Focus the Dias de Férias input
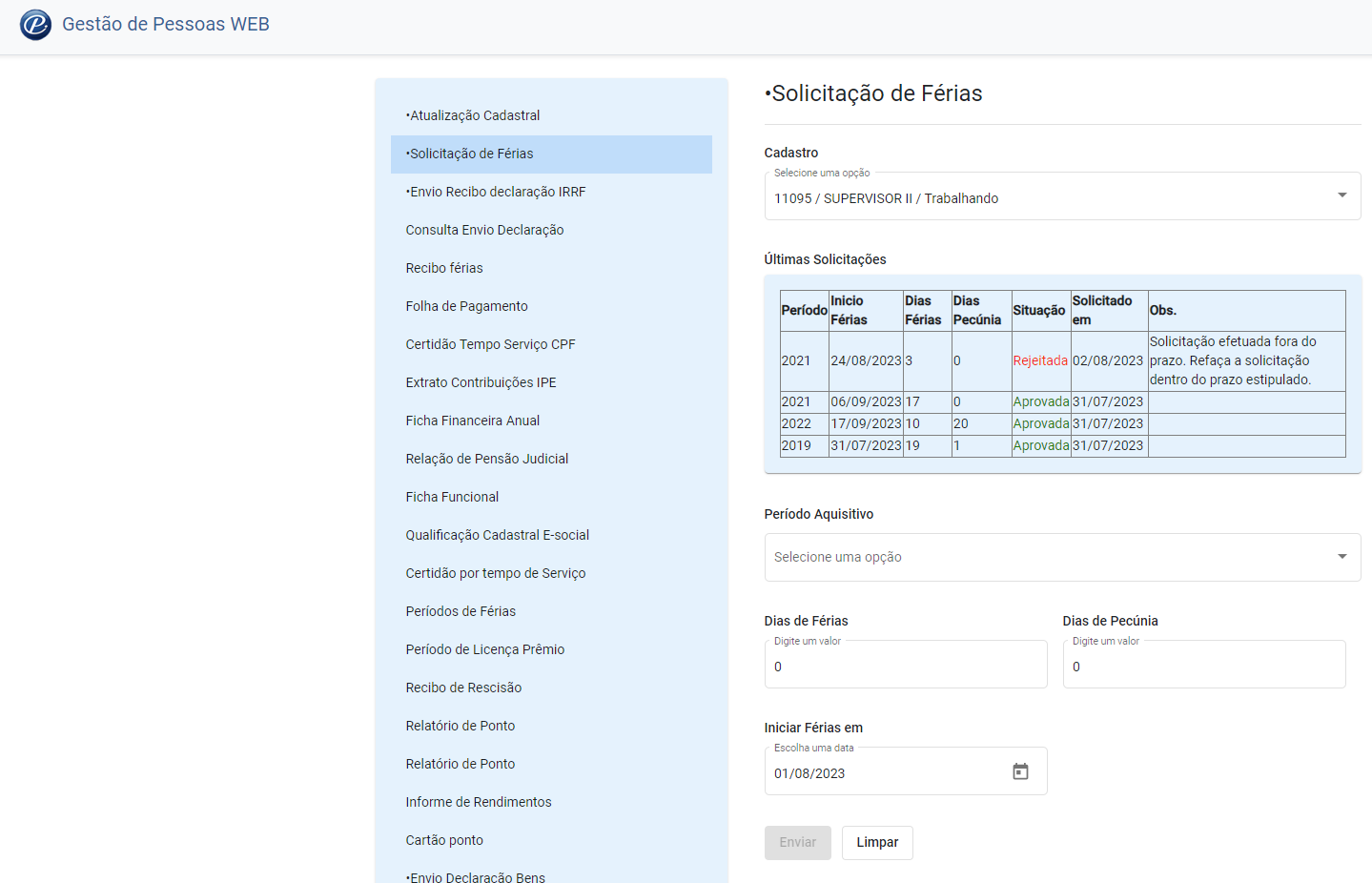This screenshot has width=1372, height=883. click(x=906, y=665)
